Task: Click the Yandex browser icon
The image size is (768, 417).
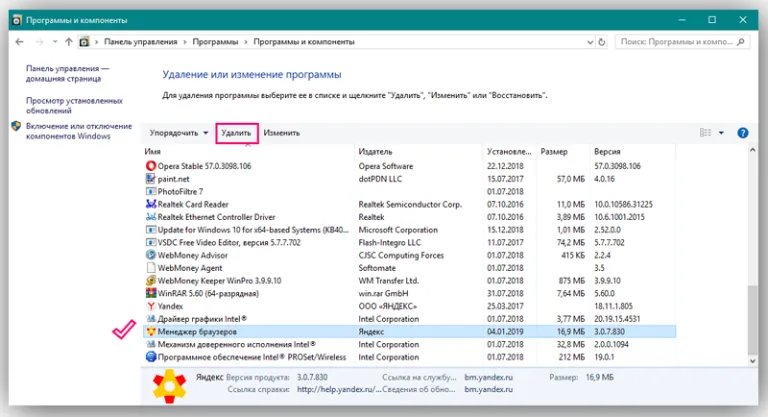Action: 151,306
